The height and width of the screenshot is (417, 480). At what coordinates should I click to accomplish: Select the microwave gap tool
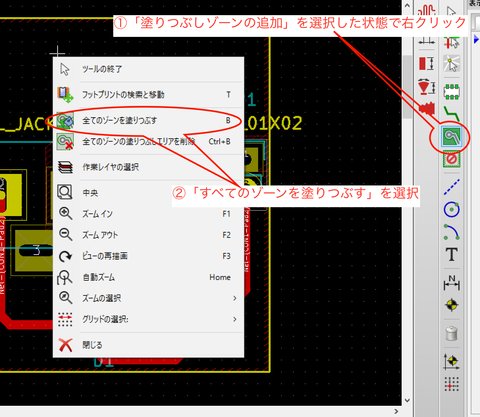tap(427, 41)
